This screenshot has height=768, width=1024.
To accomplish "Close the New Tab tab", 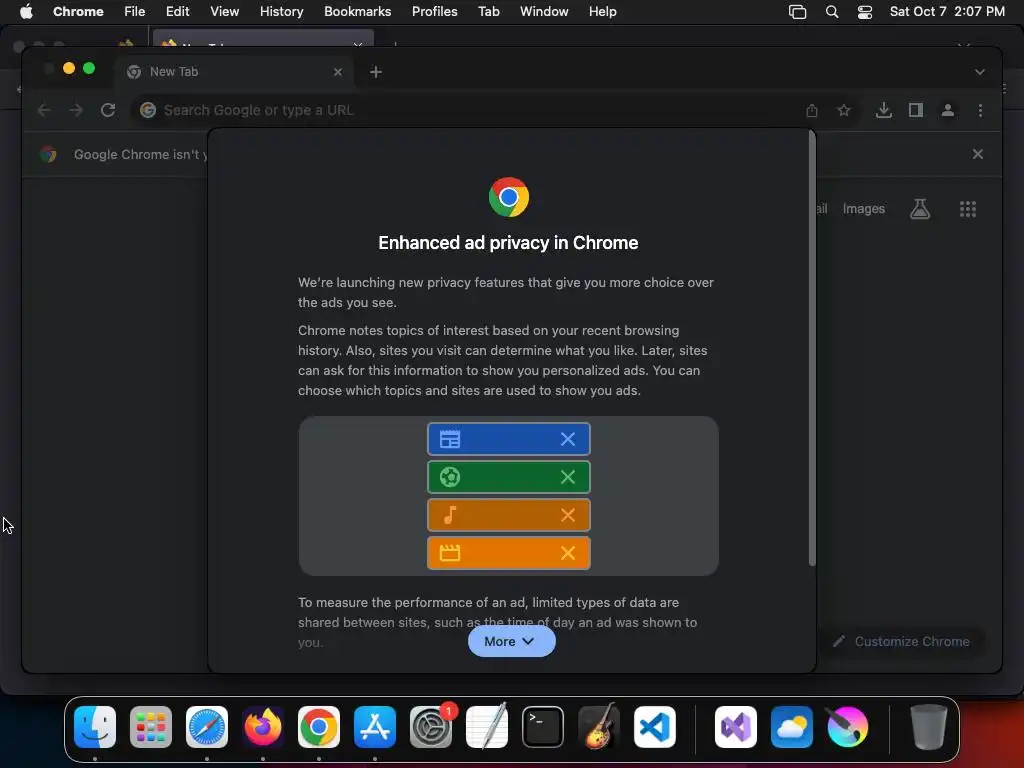I will [x=338, y=72].
